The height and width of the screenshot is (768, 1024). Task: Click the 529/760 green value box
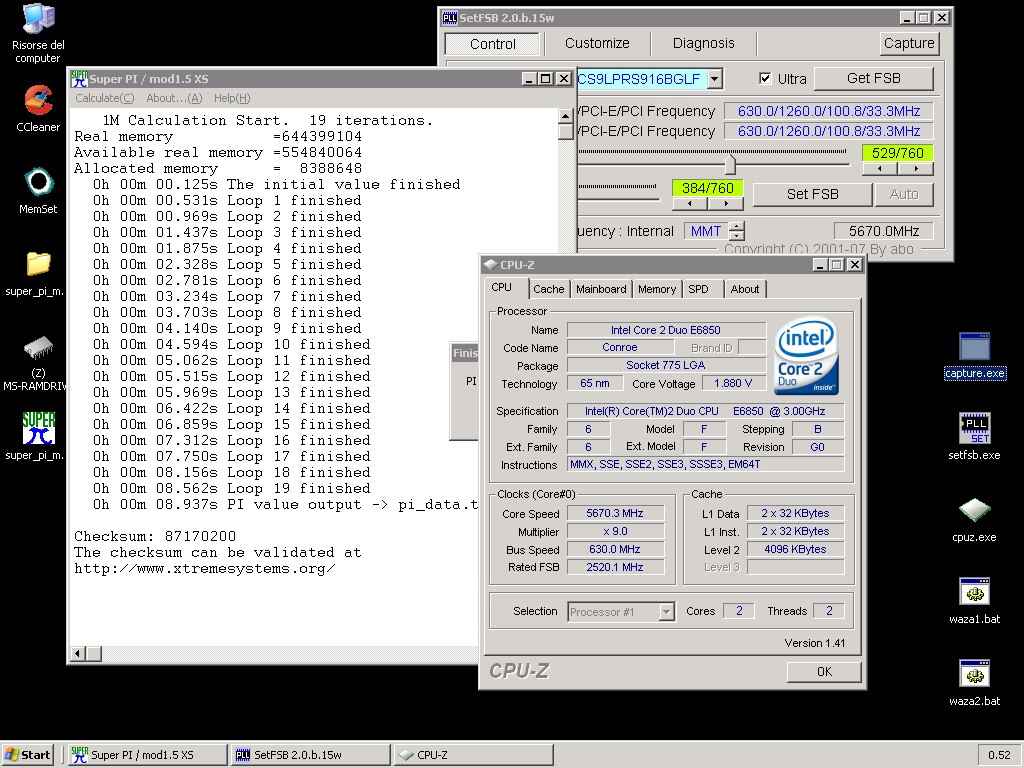(897, 153)
